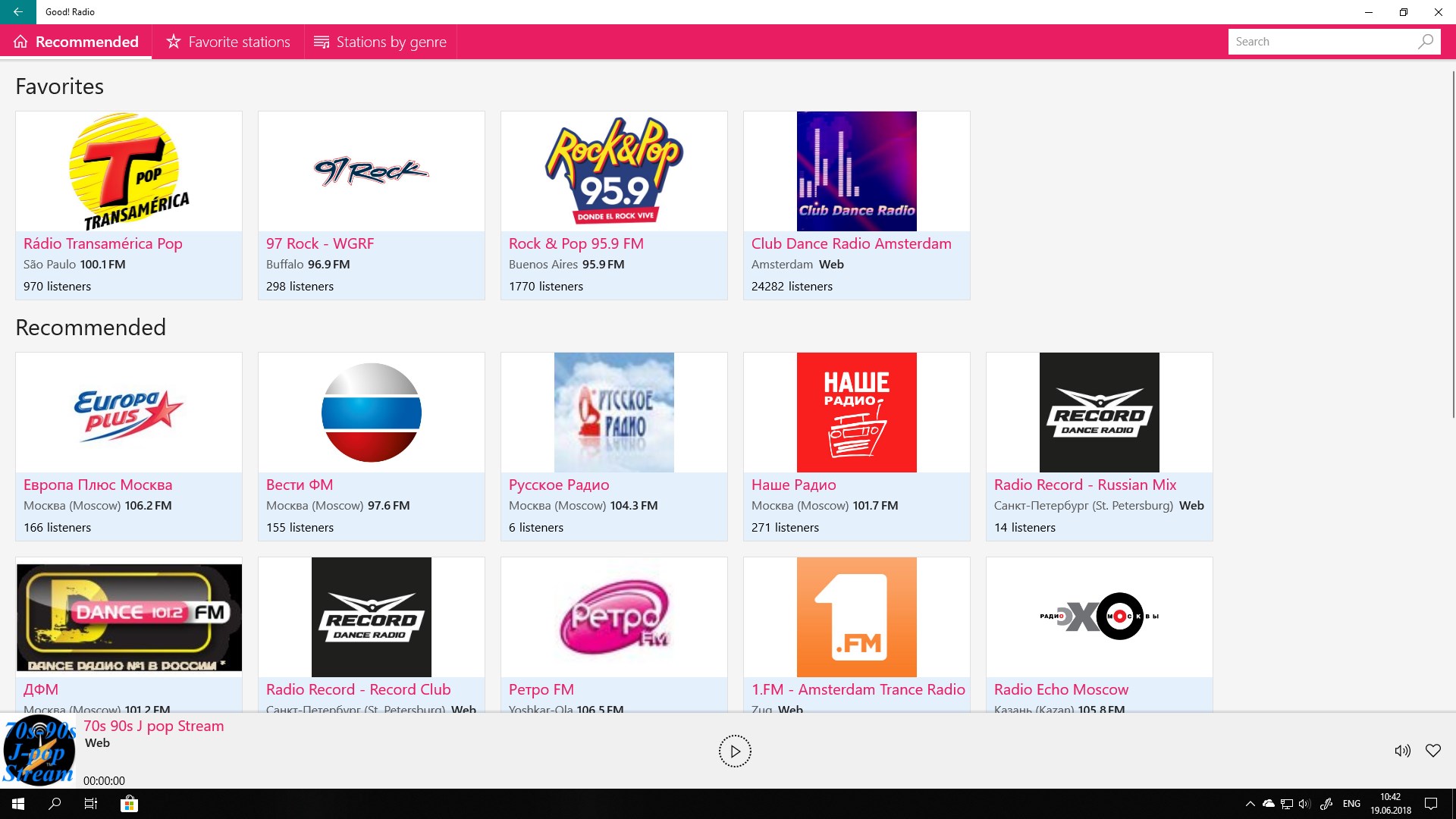The height and width of the screenshot is (819, 1456).
Task: Open the Windows Task View icon
Action: pyautogui.click(x=91, y=804)
